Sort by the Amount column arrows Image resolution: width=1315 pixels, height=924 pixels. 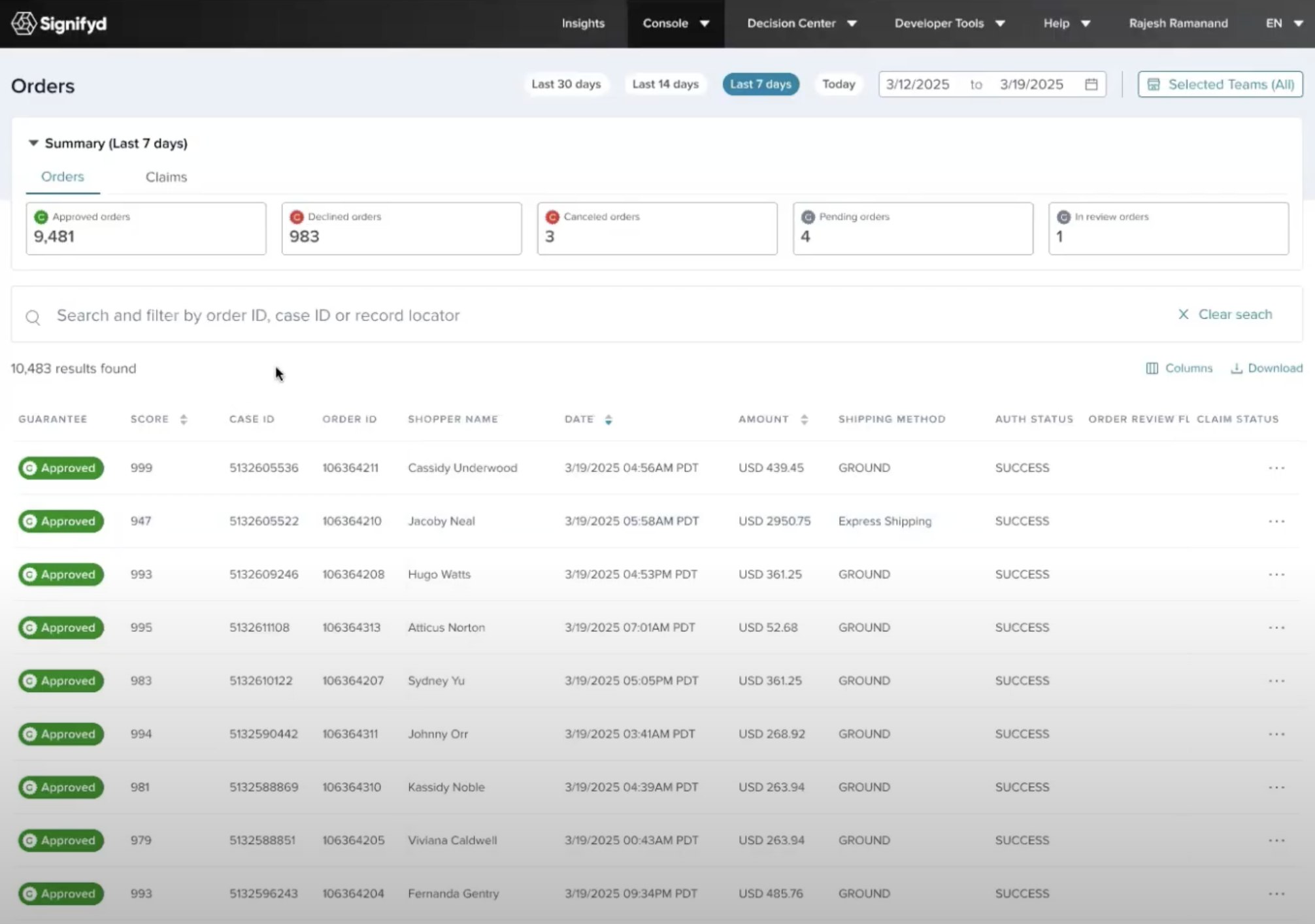pos(804,420)
